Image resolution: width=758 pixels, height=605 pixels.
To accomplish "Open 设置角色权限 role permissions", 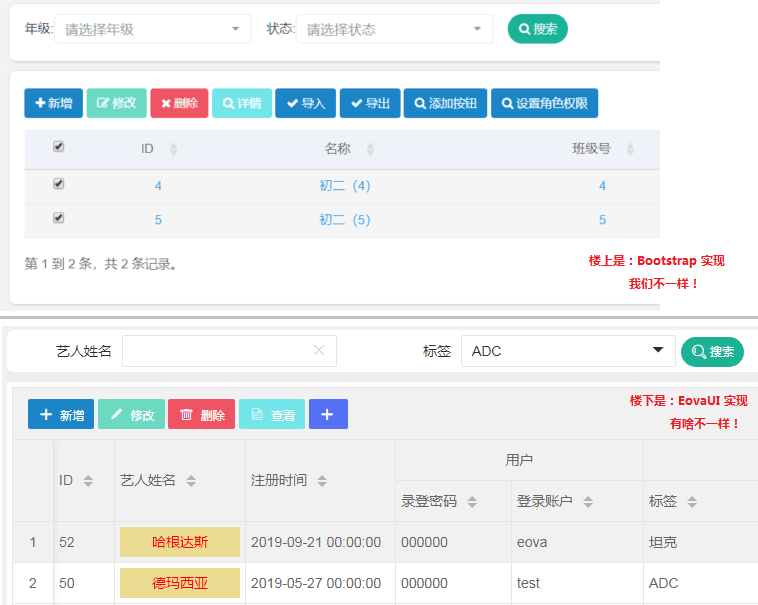I will click(544, 103).
